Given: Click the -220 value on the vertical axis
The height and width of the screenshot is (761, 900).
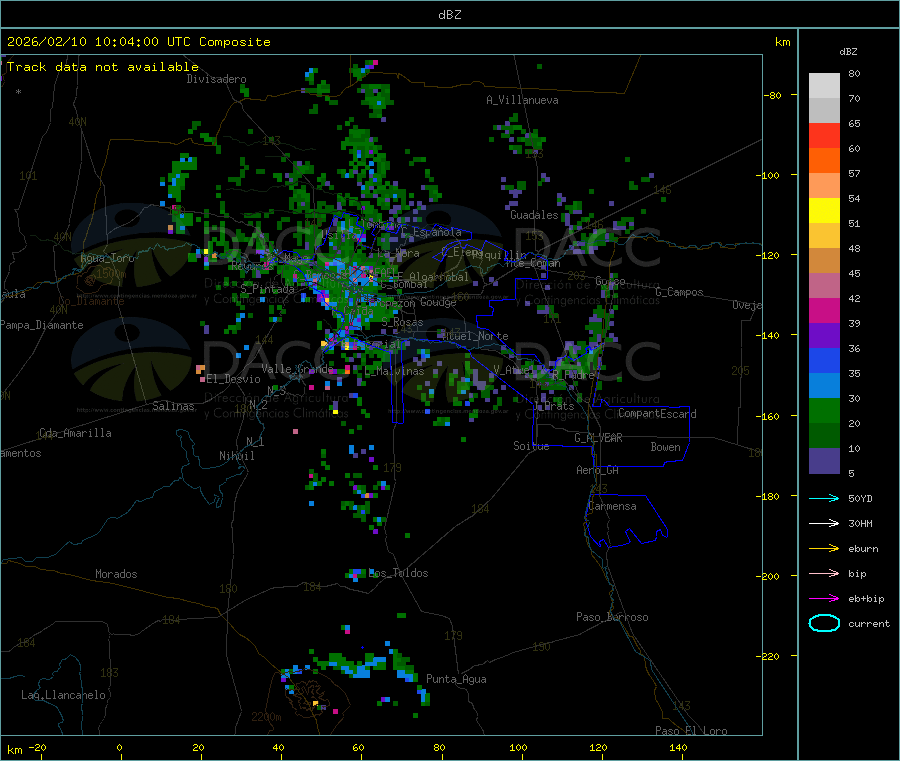Looking at the screenshot, I should pos(768,657).
